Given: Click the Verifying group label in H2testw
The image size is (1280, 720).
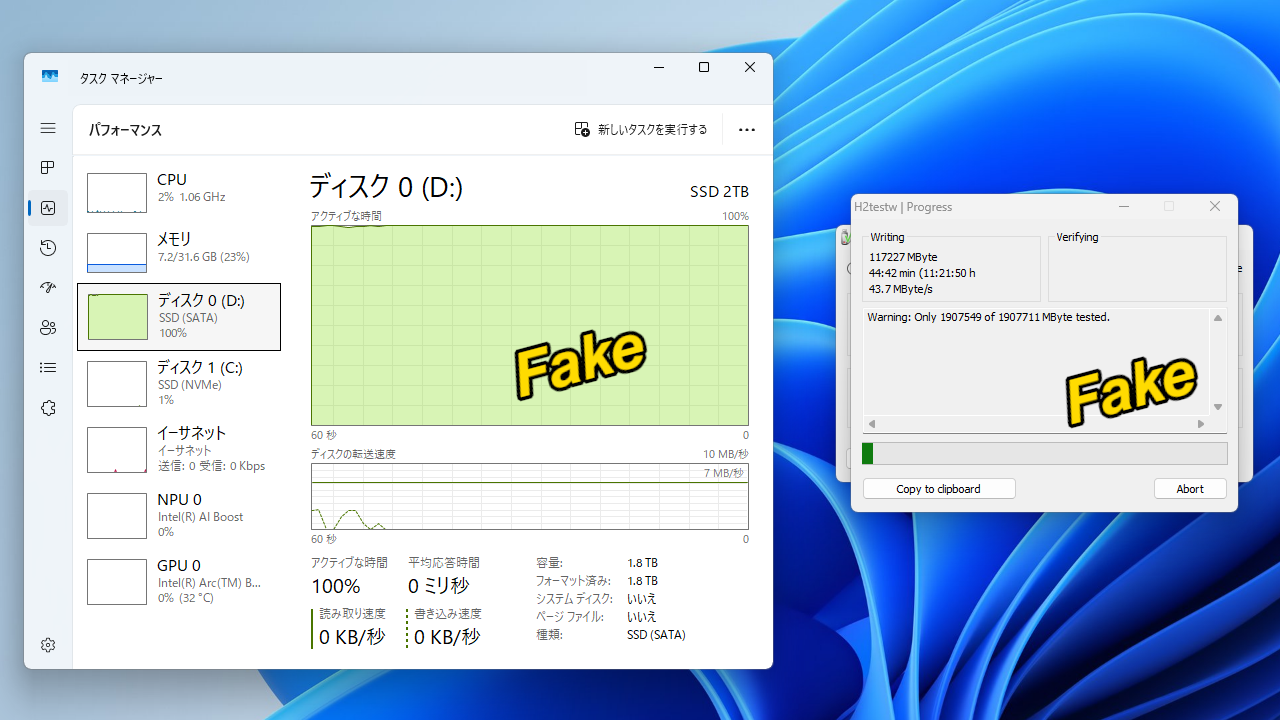Looking at the screenshot, I should tap(1077, 237).
